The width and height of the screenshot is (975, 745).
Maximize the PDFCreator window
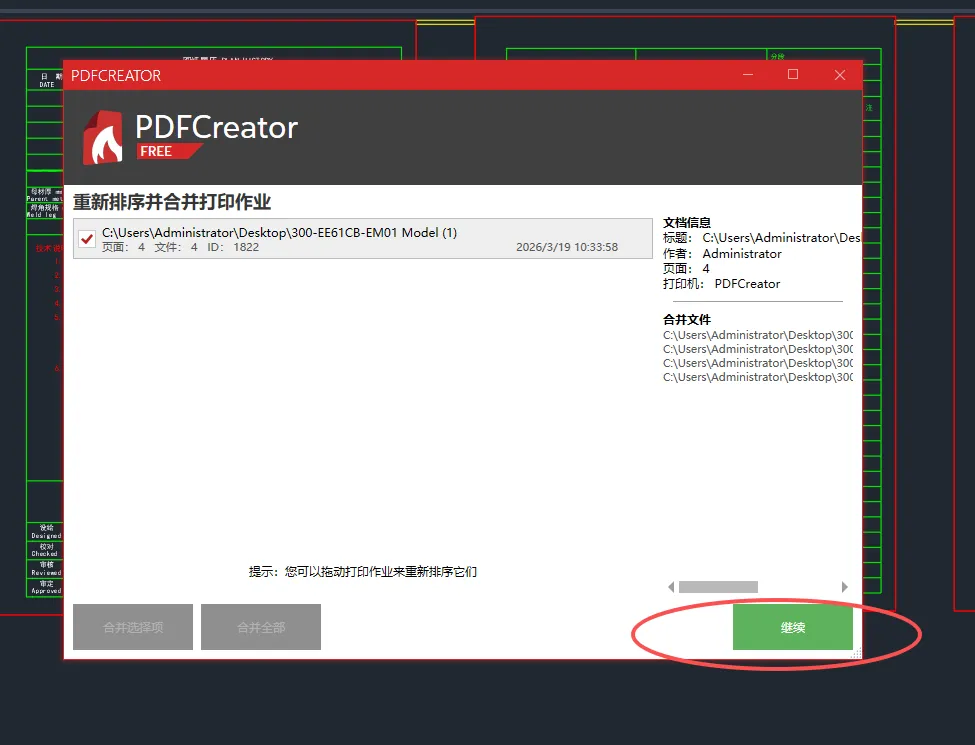pyautogui.click(x=793, y=75)
